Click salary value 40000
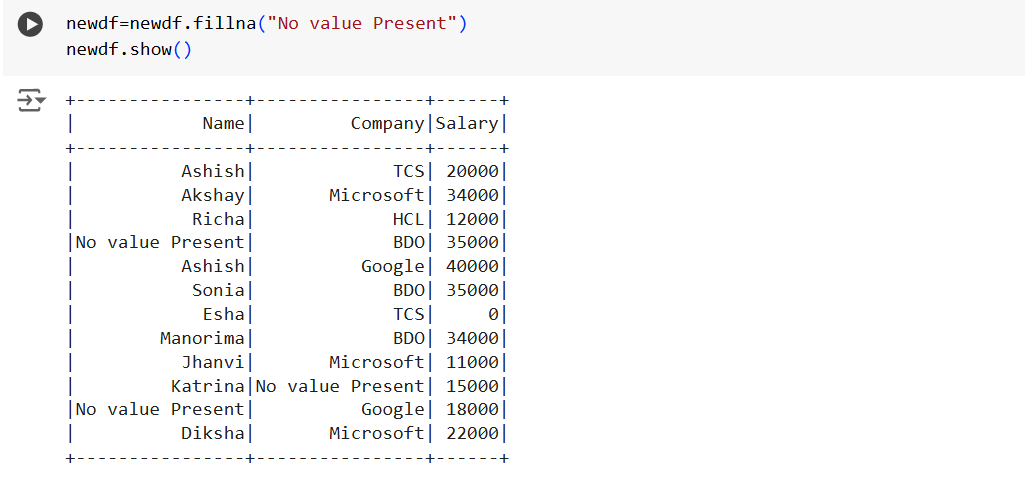The width and height of the screenshot is (1025, 485). point(472,266)
